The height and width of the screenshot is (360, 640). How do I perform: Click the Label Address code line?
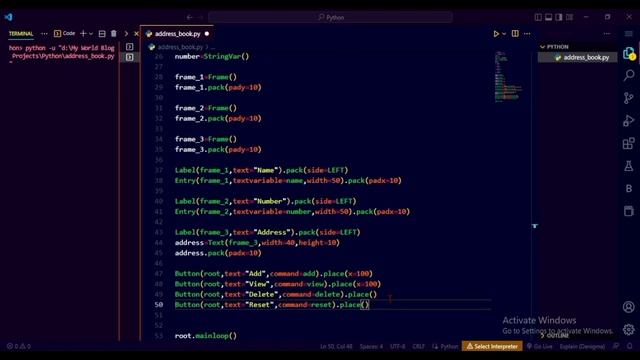[x=267, y=232]
